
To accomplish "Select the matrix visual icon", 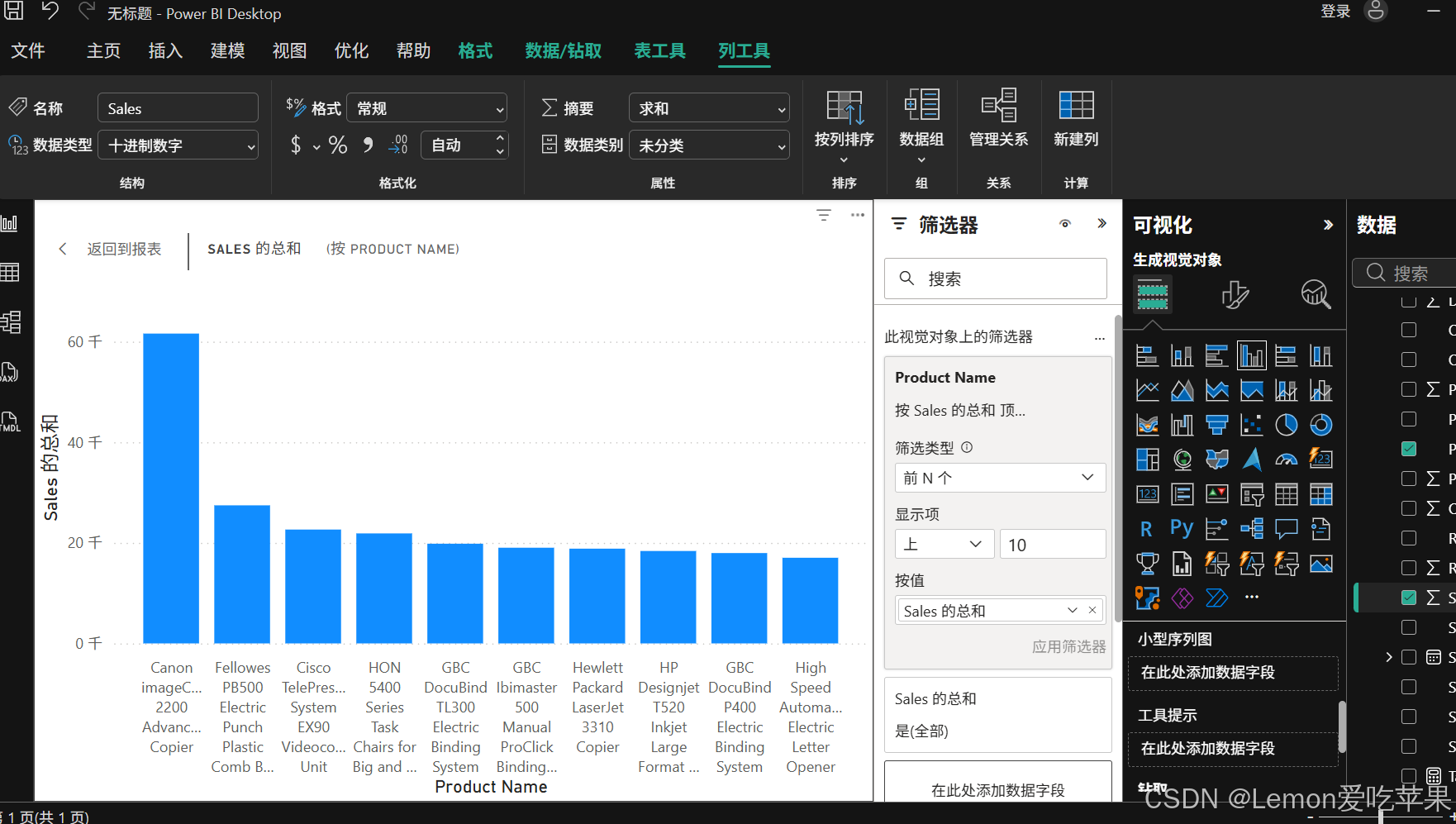I will tap(1320, 494).
